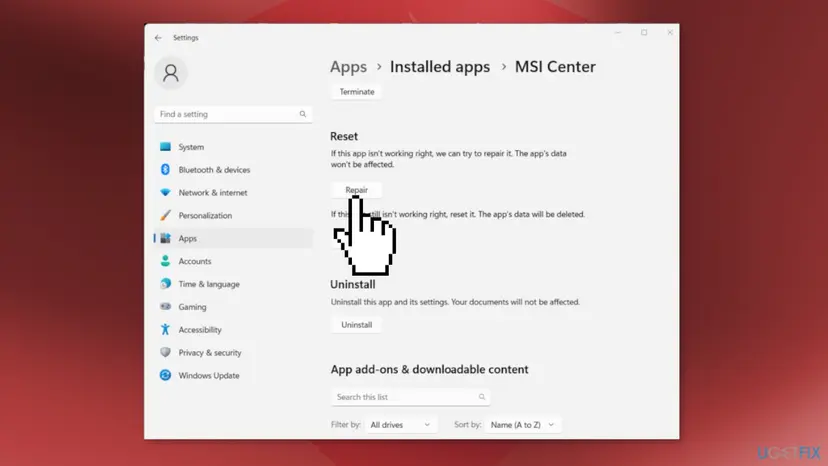The image size is (828, 466).
Task: Open the Personalization page
Action: tap(233, 216)
